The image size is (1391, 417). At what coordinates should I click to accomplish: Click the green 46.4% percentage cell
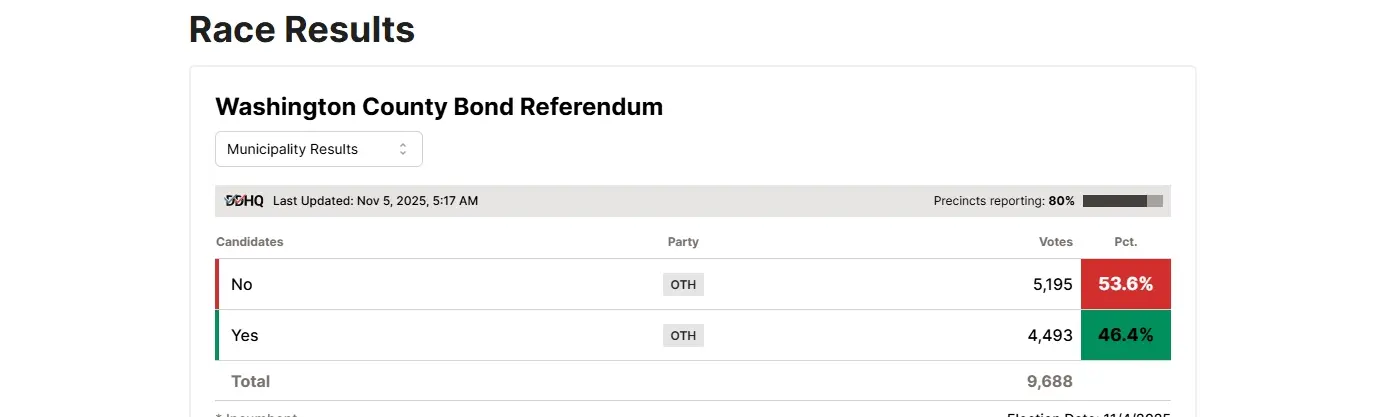point(1125,335)
